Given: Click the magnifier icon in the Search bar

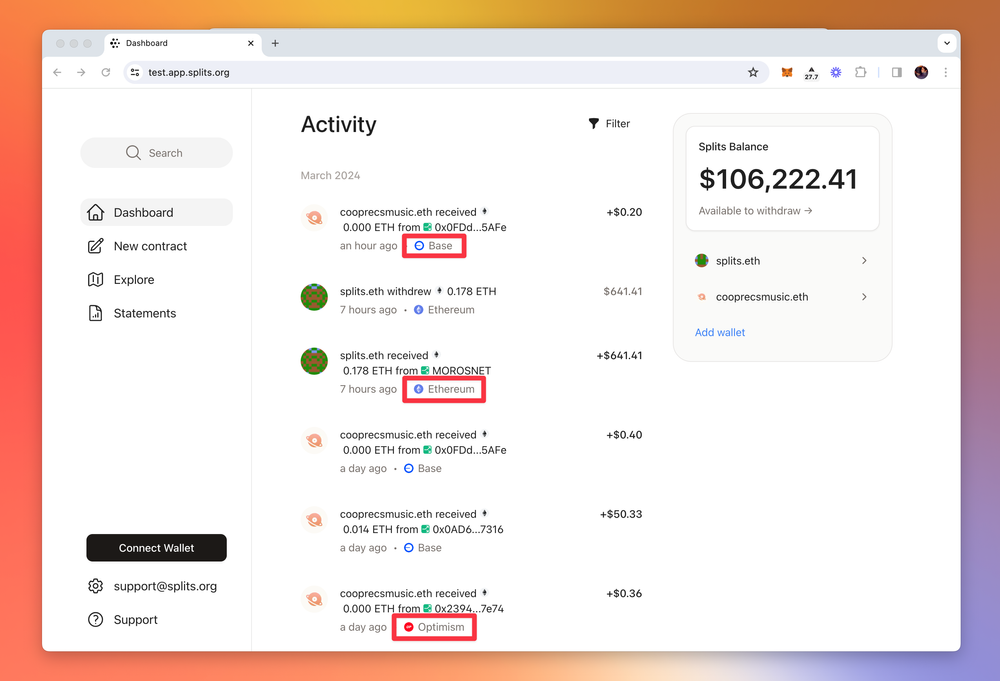Looking at the screenshot, I should 132,153.
